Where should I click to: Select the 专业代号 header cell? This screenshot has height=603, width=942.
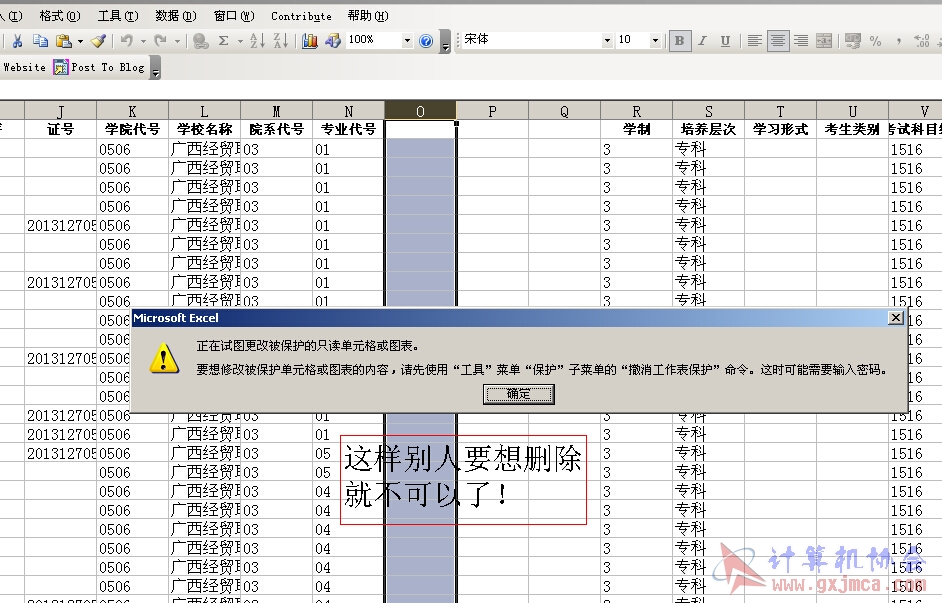(x=348, y=129)
